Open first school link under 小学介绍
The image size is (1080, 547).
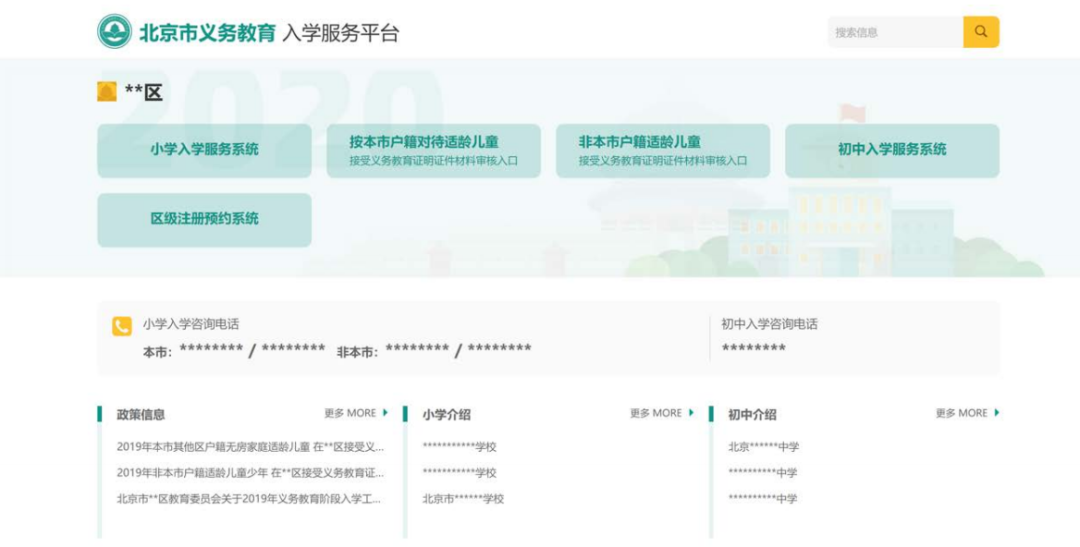pos(459,447)
